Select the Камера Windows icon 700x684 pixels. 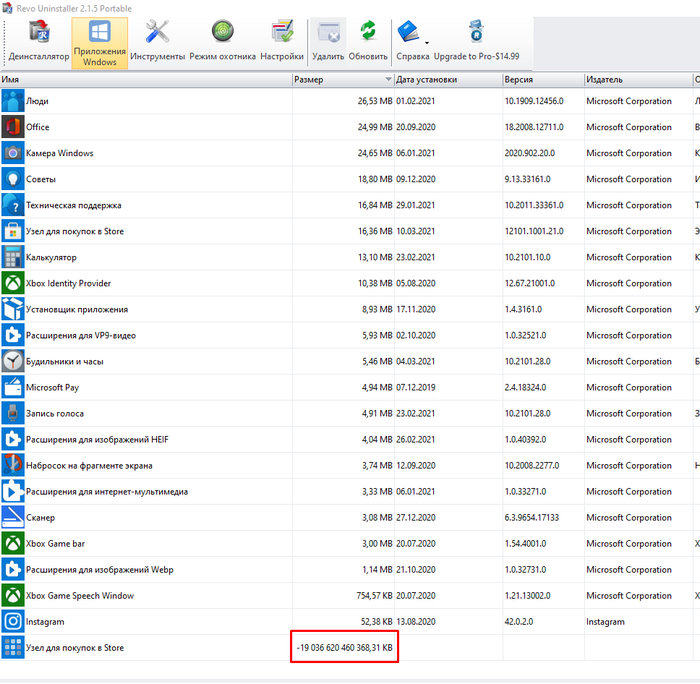point(13,153)
